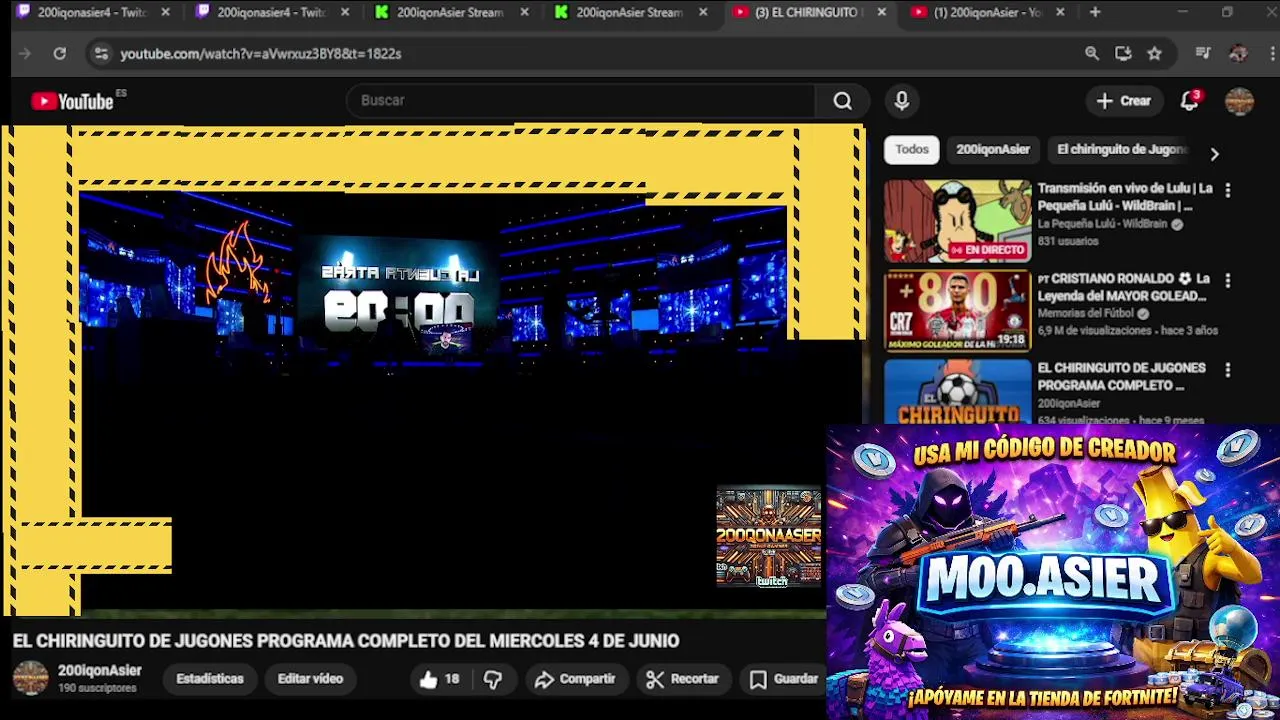Switch to first 200iqonasier4 Twitch tab
The width and height of the screenshot is (1280, 720).
click(x=92, y=13)
